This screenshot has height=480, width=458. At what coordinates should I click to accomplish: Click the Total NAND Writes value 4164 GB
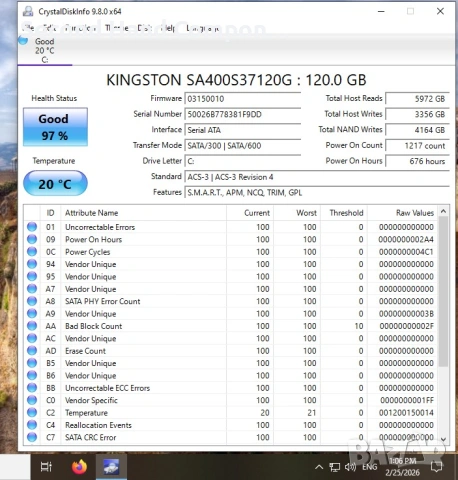point(417,130)
